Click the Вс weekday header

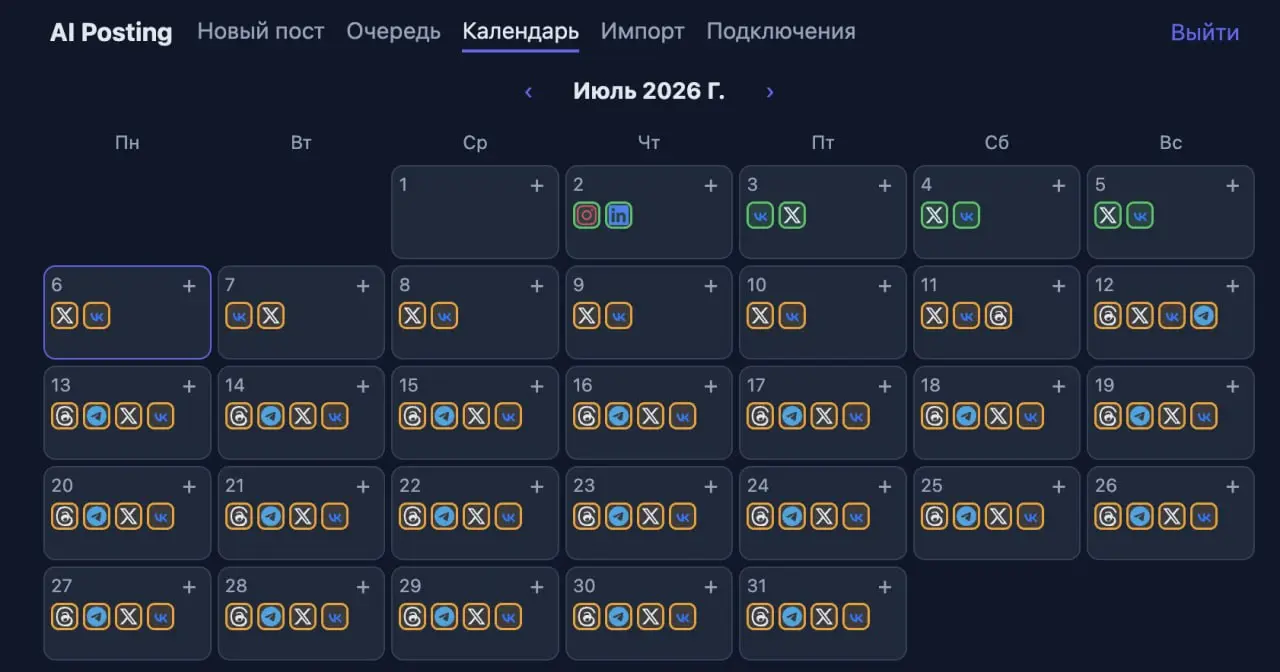[x=1171, y=143]
